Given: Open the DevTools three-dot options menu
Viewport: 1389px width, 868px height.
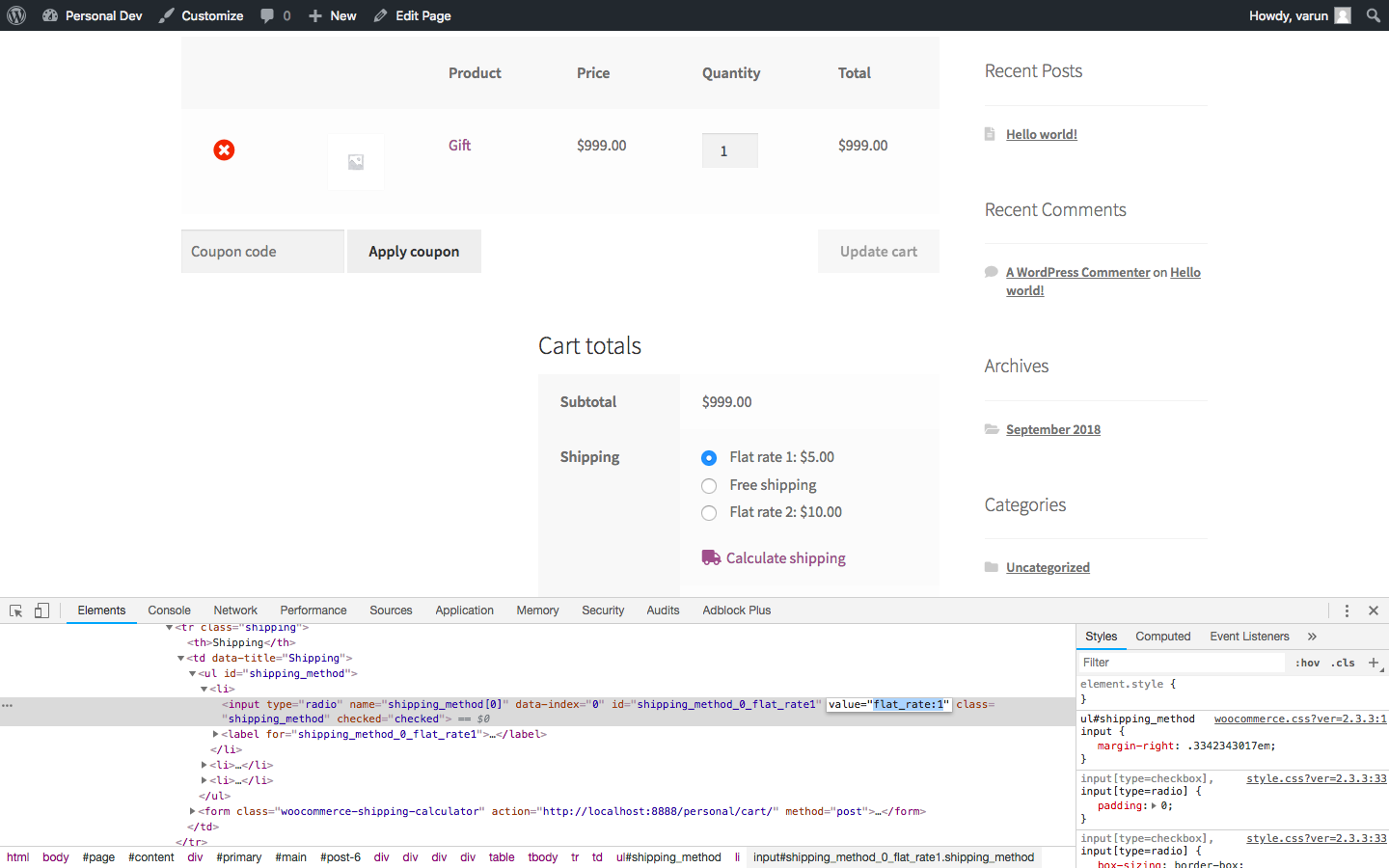Looking at the screenshot, I should click(1347, 610).
